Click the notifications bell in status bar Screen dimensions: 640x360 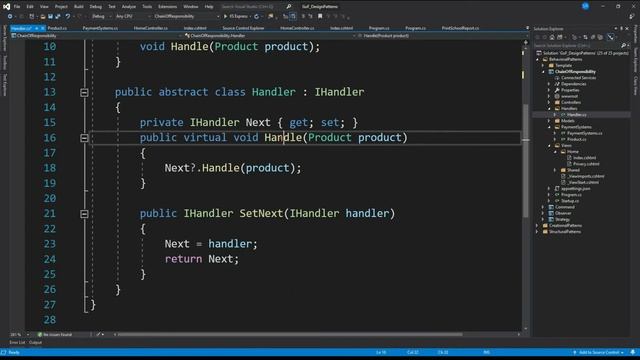coord(633,352)
